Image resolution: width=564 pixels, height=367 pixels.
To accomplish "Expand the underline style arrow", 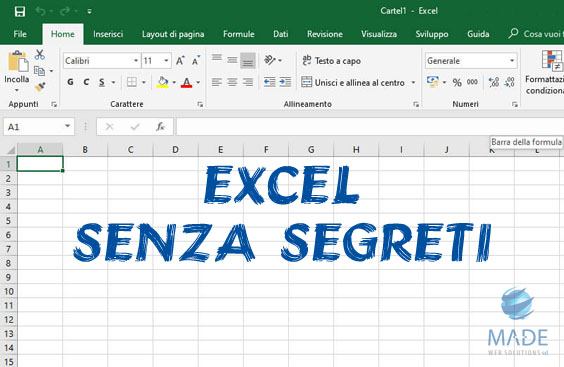I will pos(113,82).
